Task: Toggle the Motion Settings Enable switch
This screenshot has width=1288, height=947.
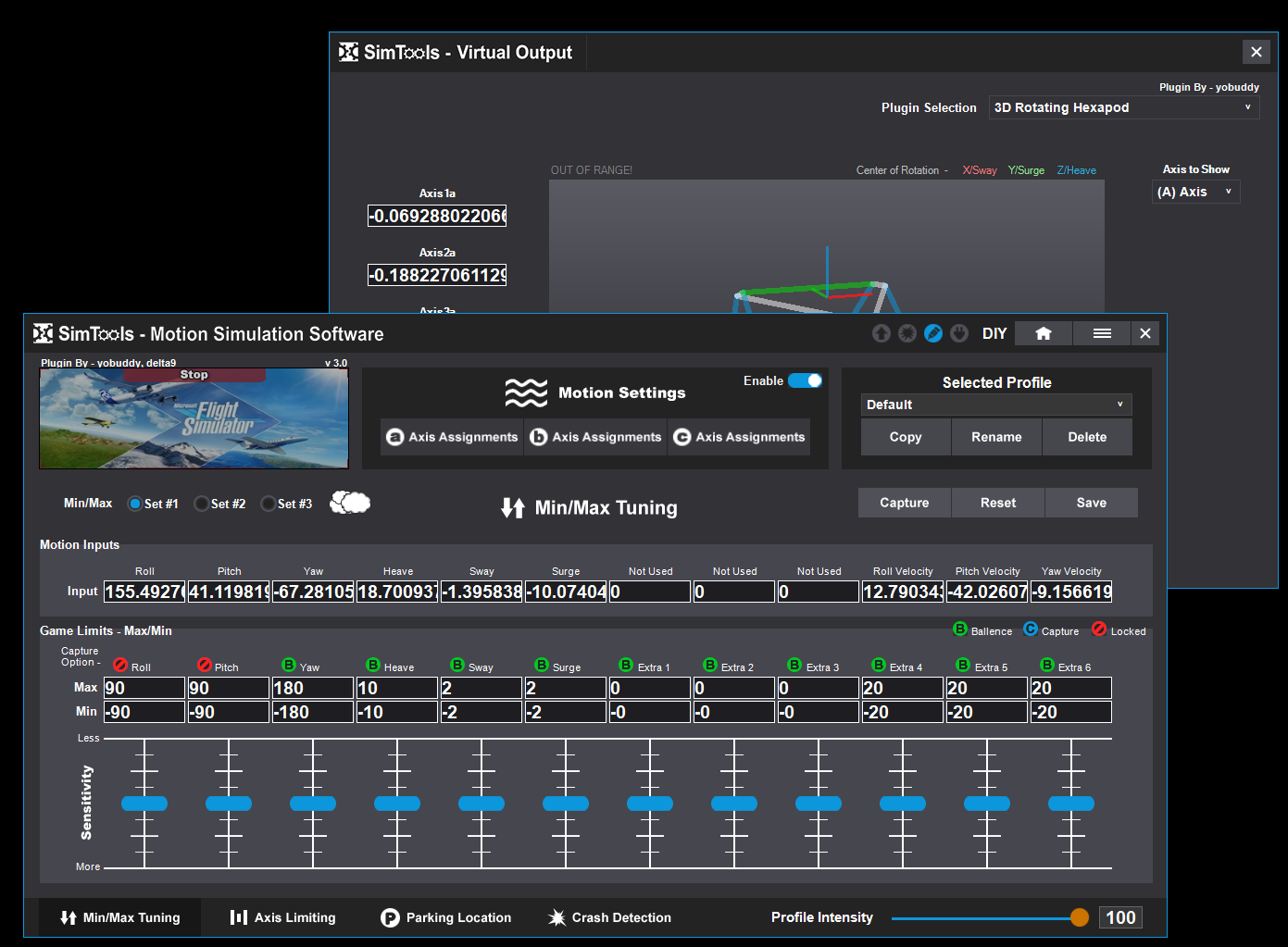Action: (805, 380)
